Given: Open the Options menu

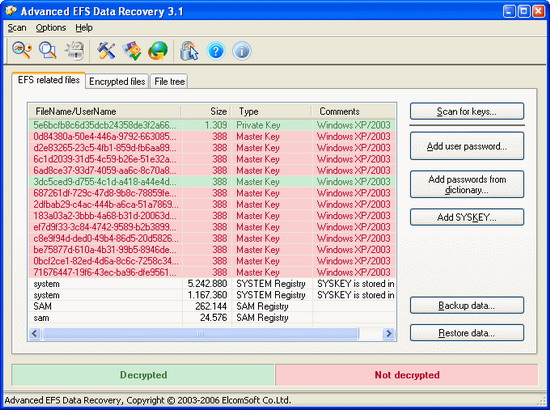Looking at the screenshot, I should tap(51, 28).
